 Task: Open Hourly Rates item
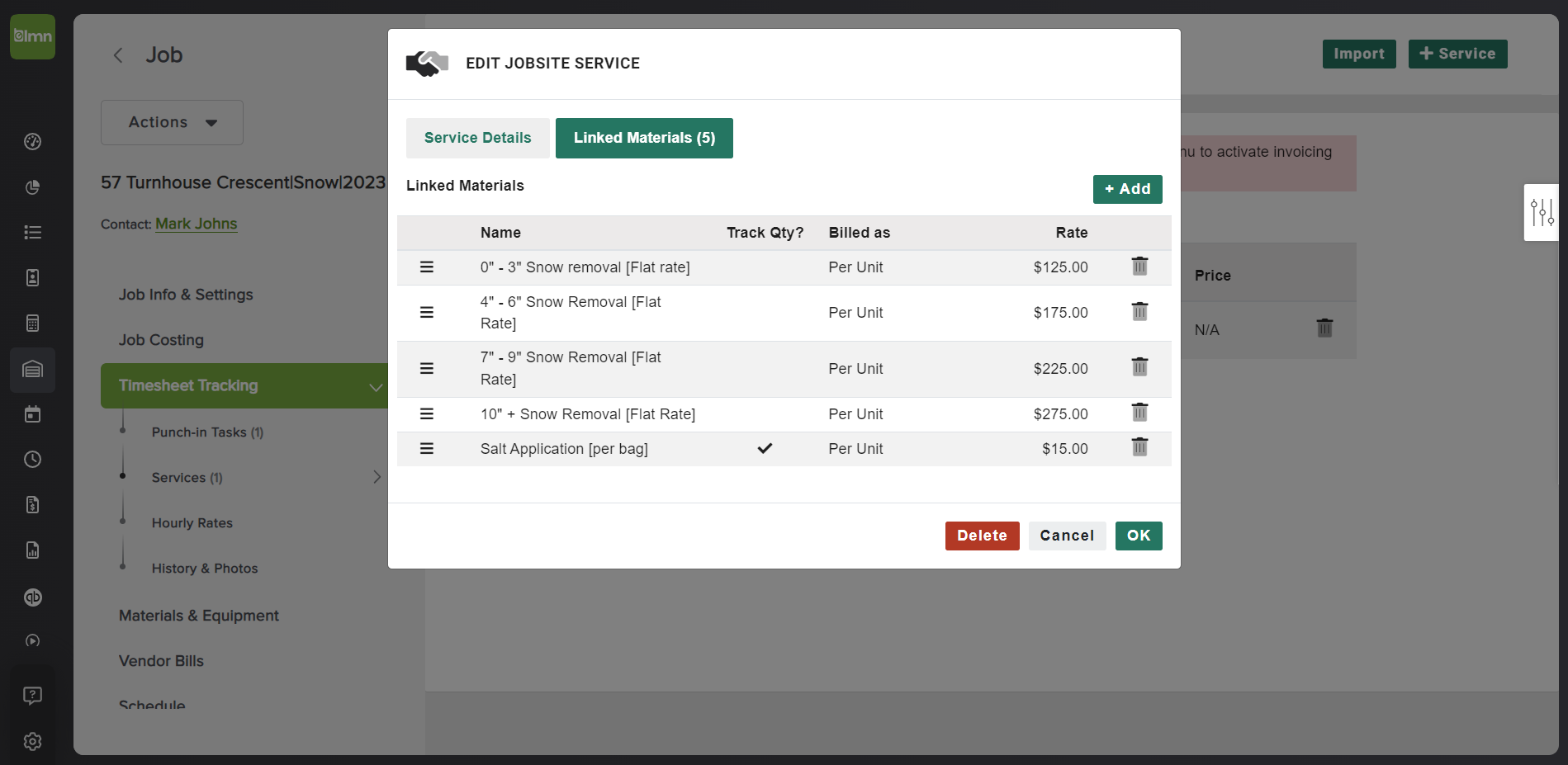click(192, 523)
